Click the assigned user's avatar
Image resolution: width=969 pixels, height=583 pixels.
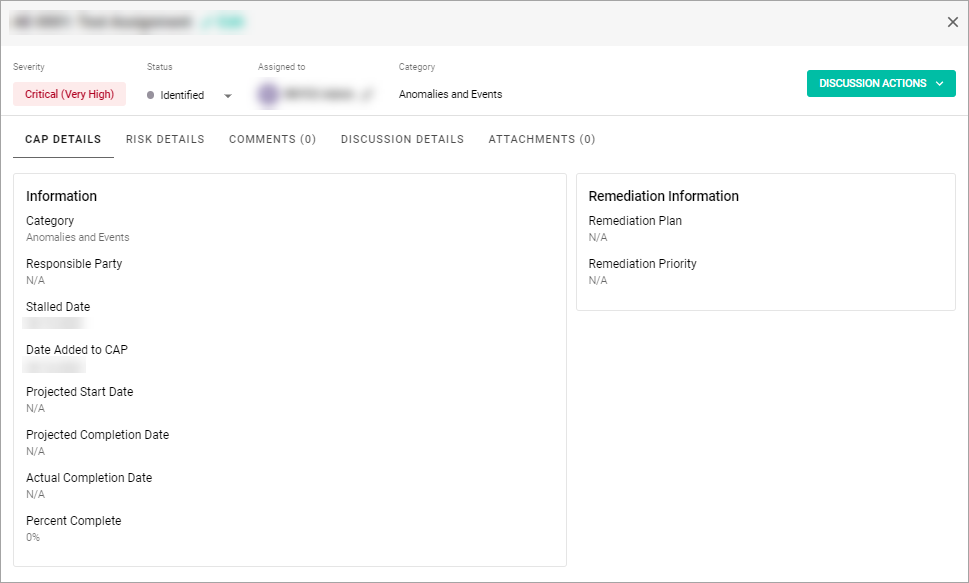[x=268, y=95]
